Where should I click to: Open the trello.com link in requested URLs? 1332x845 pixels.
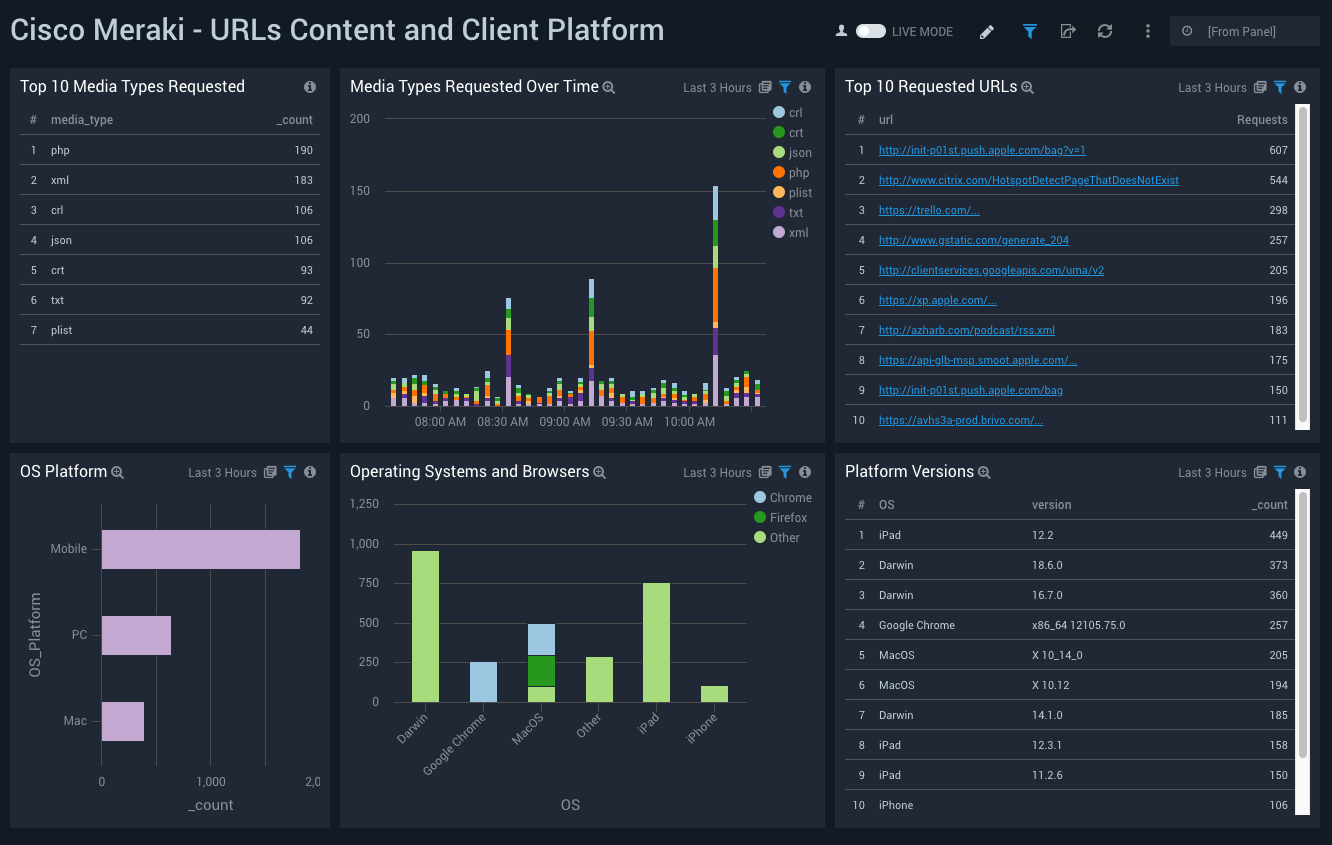pos(929,210)
